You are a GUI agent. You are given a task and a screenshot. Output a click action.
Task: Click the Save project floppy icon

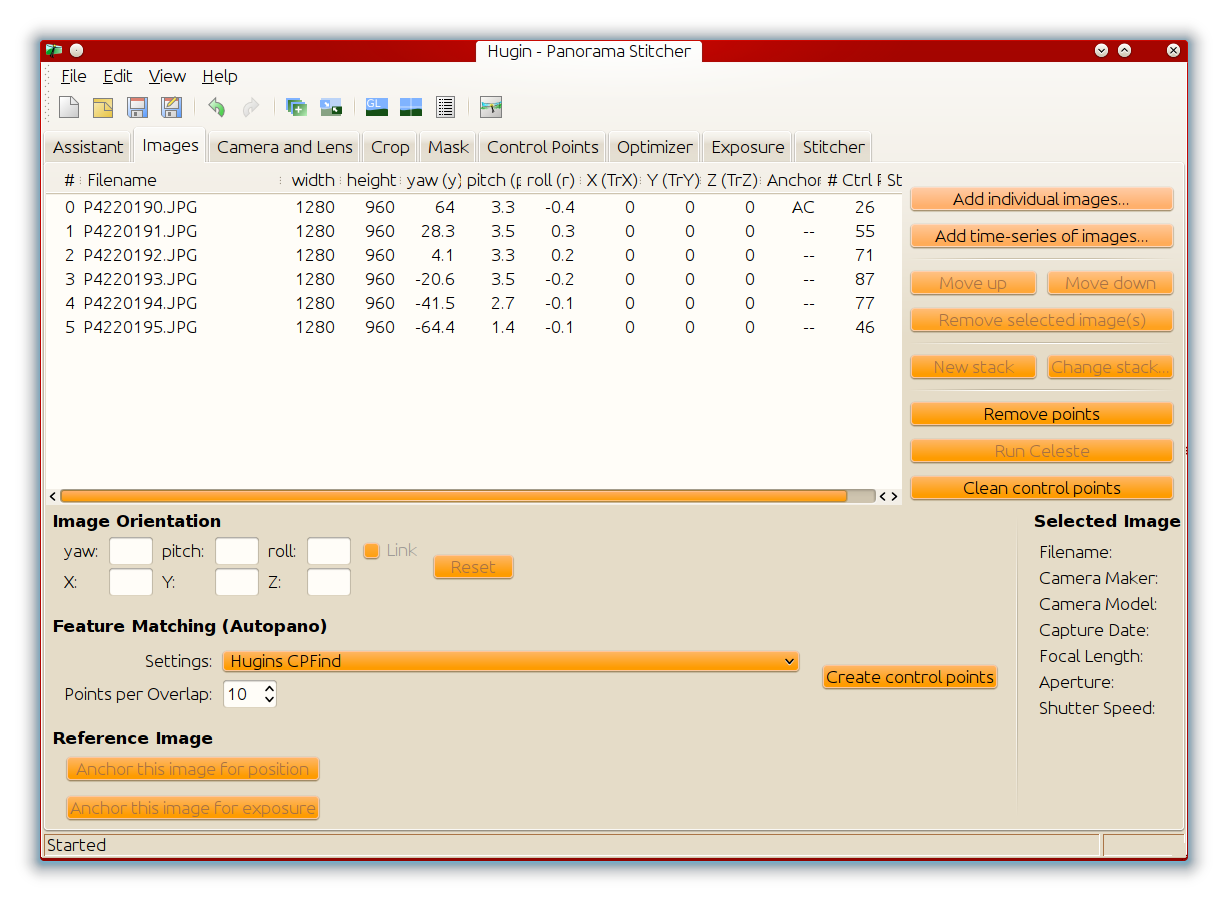(x=138, y=107)
